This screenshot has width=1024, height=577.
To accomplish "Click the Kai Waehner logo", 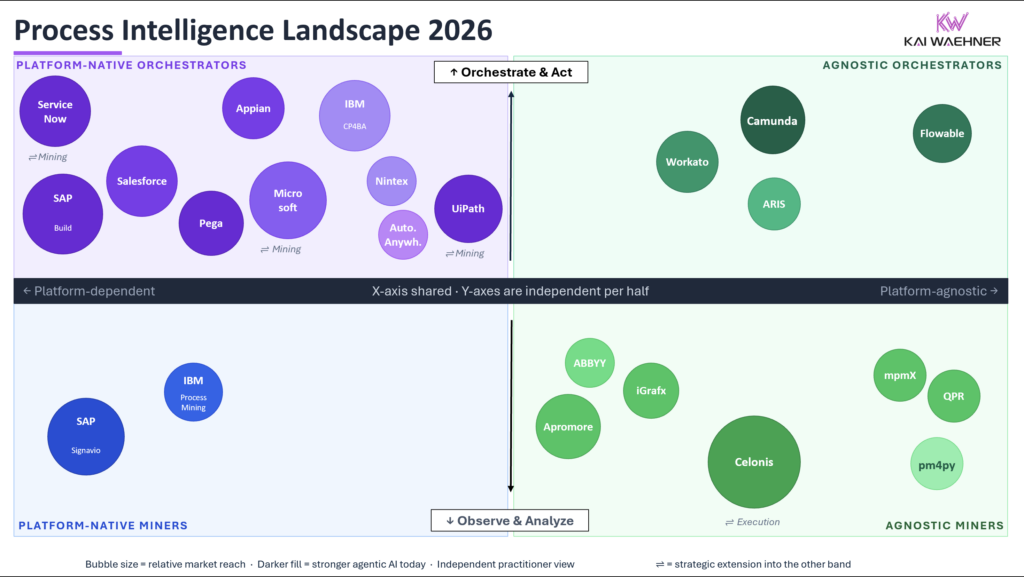I will coord(952,30).
